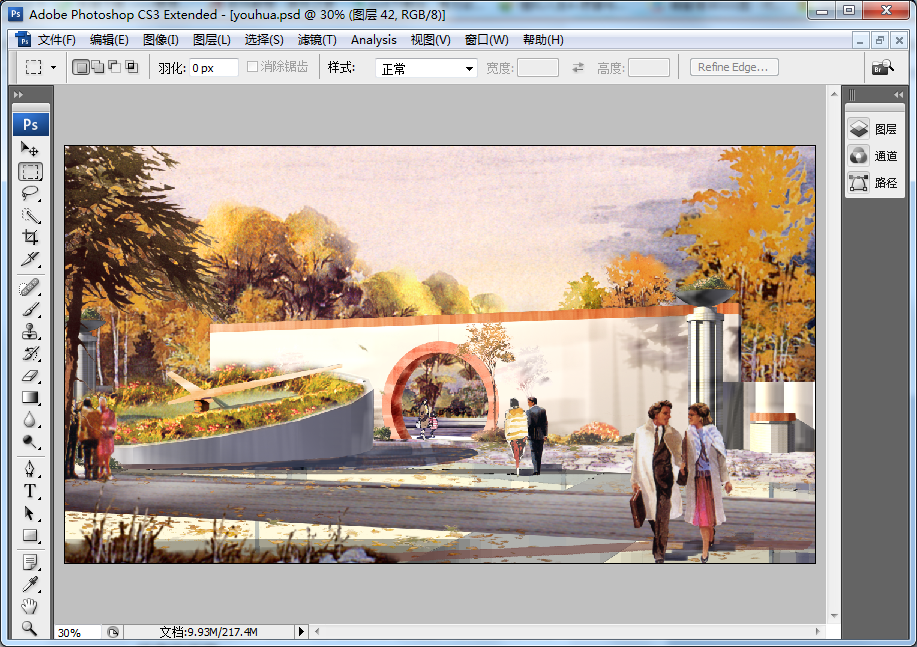The image size is (917, 647).
Task: Select the Brush tool
Action: 30,309
